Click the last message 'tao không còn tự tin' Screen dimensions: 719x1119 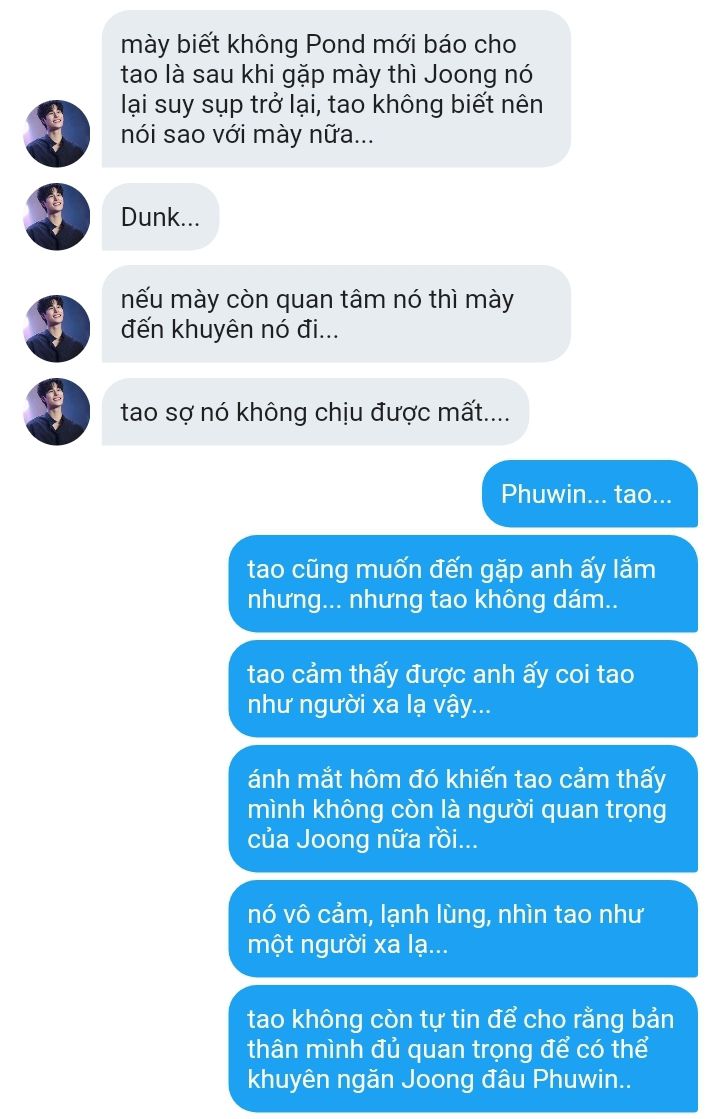point(463,1048)
